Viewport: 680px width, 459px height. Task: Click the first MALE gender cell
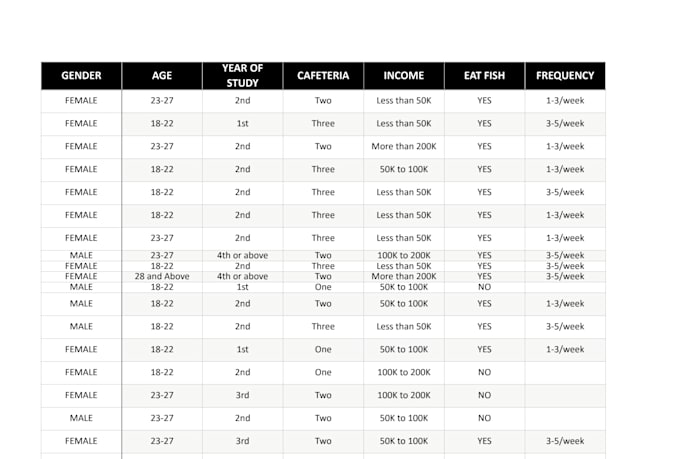pyautogui.click(x=81, y=255)
